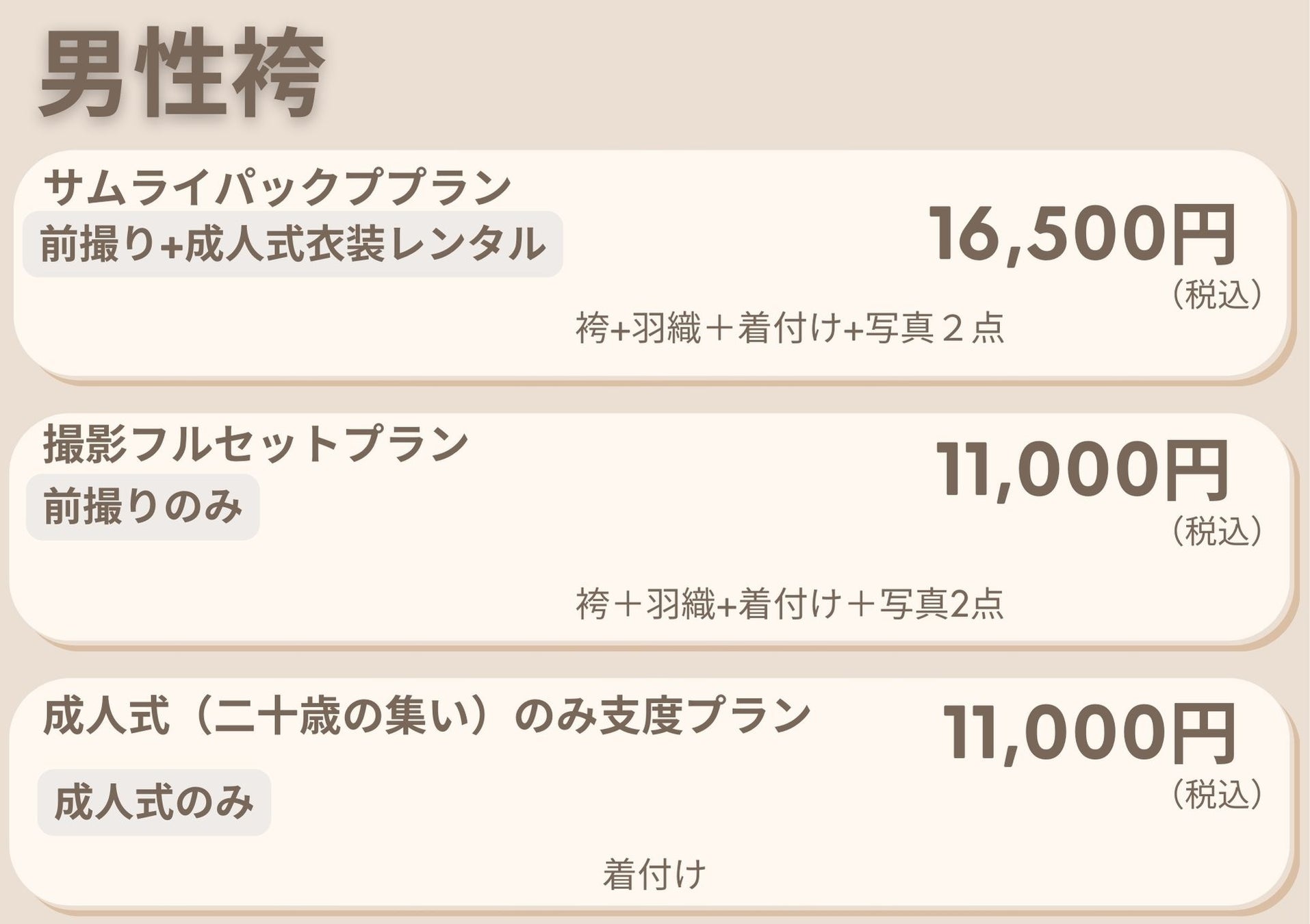Click 写真2点 in the 撮影フルセットプラン description
This screenshot has height=924, width=1310.
(x=942, y=604)
